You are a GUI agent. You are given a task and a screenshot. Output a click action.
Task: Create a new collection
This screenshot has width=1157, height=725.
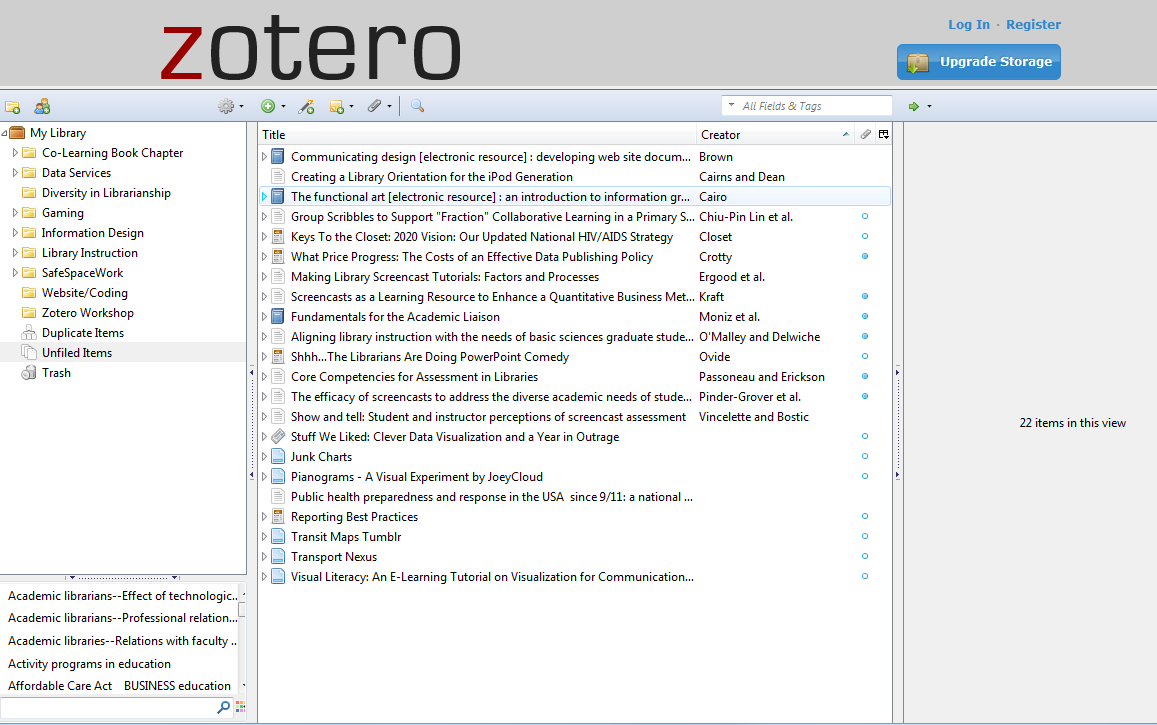coord(14,106)
